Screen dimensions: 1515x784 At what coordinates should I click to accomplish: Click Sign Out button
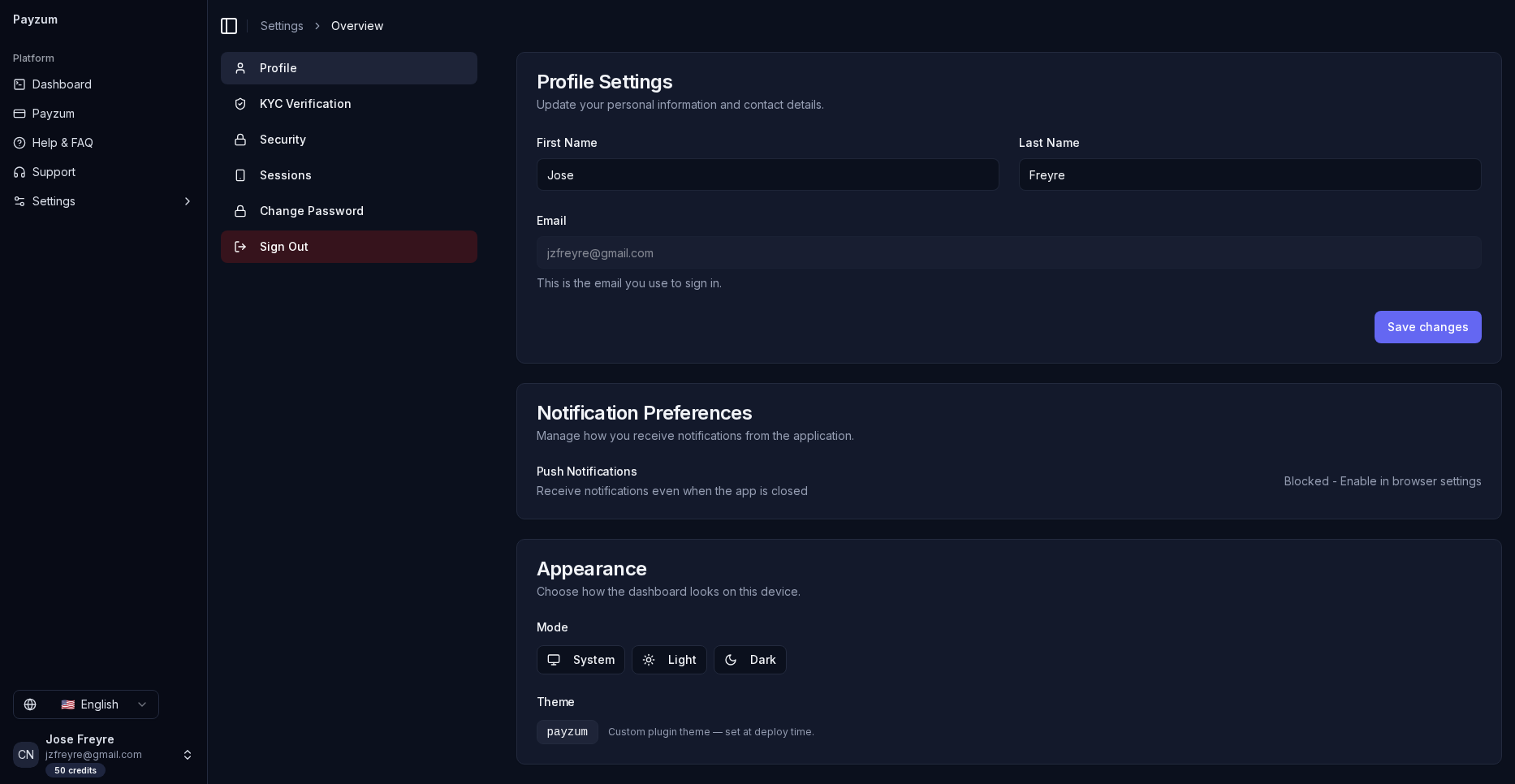[x=349, y=247]
